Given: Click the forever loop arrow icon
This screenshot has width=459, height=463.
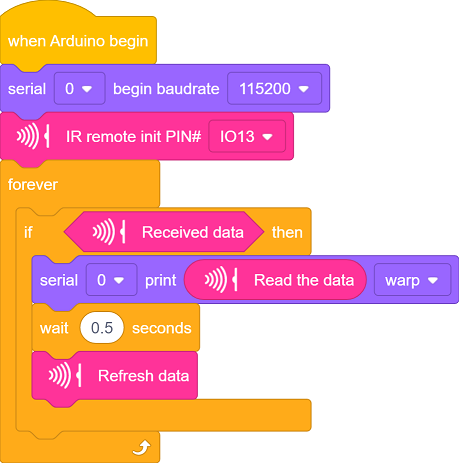Looking at the screenshot, I should click(142, 448).
